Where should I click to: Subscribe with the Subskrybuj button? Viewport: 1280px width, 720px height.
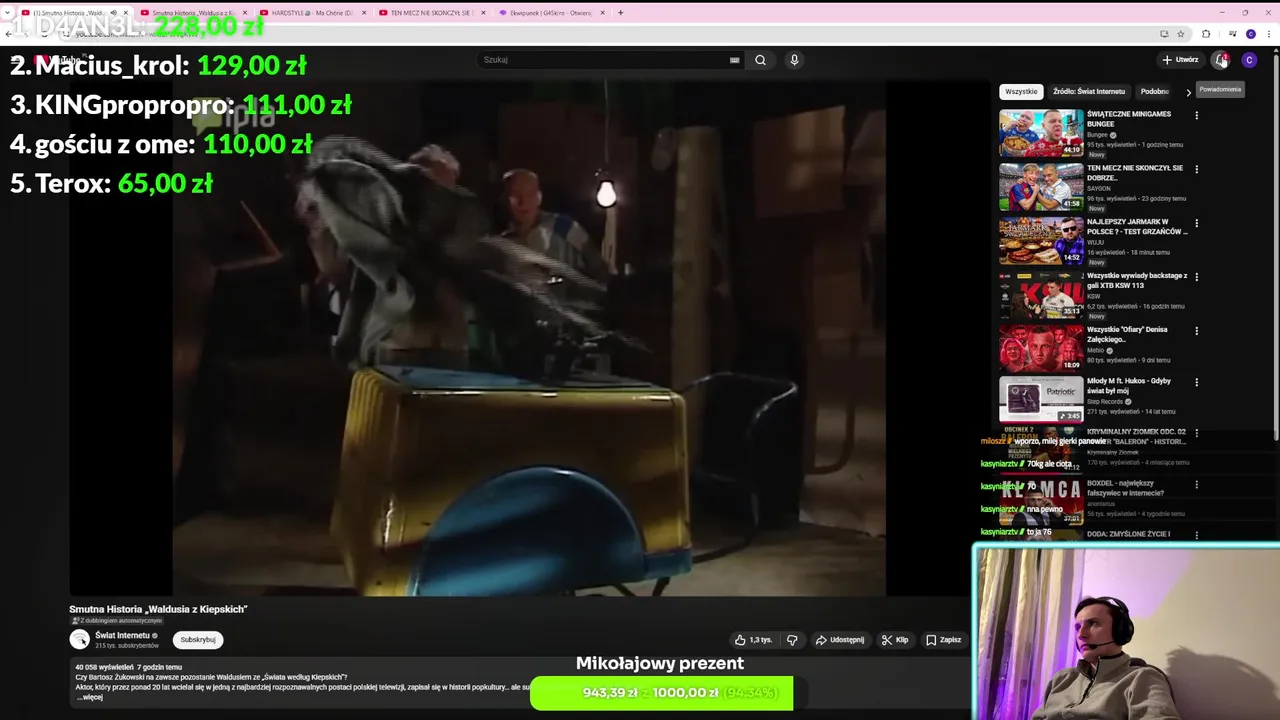[x=198, y=640]
